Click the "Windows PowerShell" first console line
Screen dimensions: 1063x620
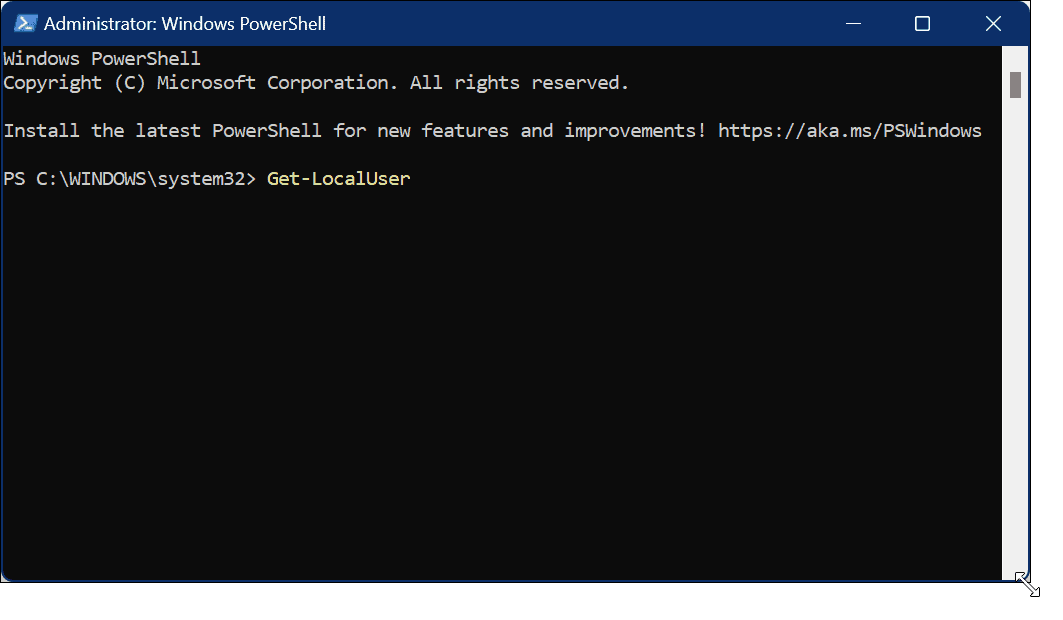coord(102,59)
